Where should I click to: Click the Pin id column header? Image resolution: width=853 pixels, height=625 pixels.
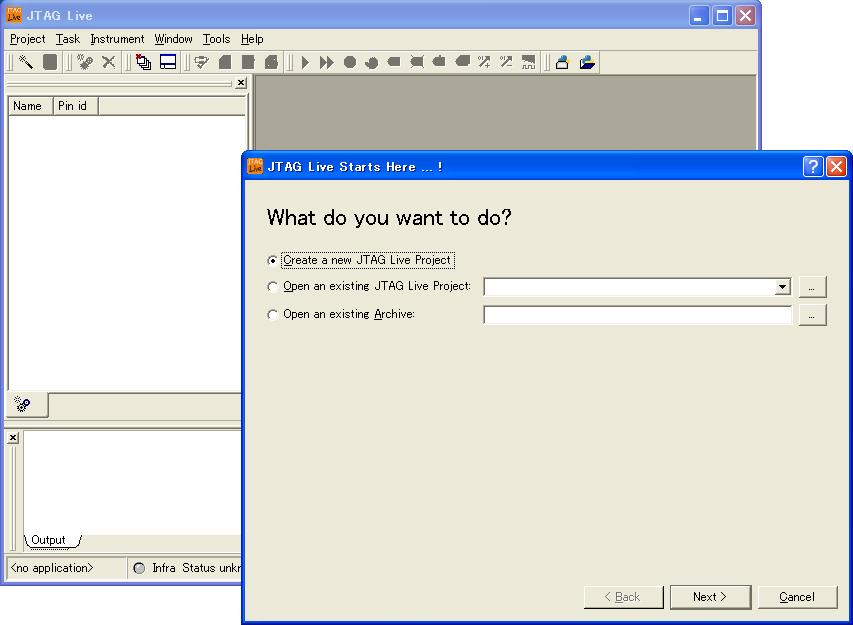(x=76, y=106)
